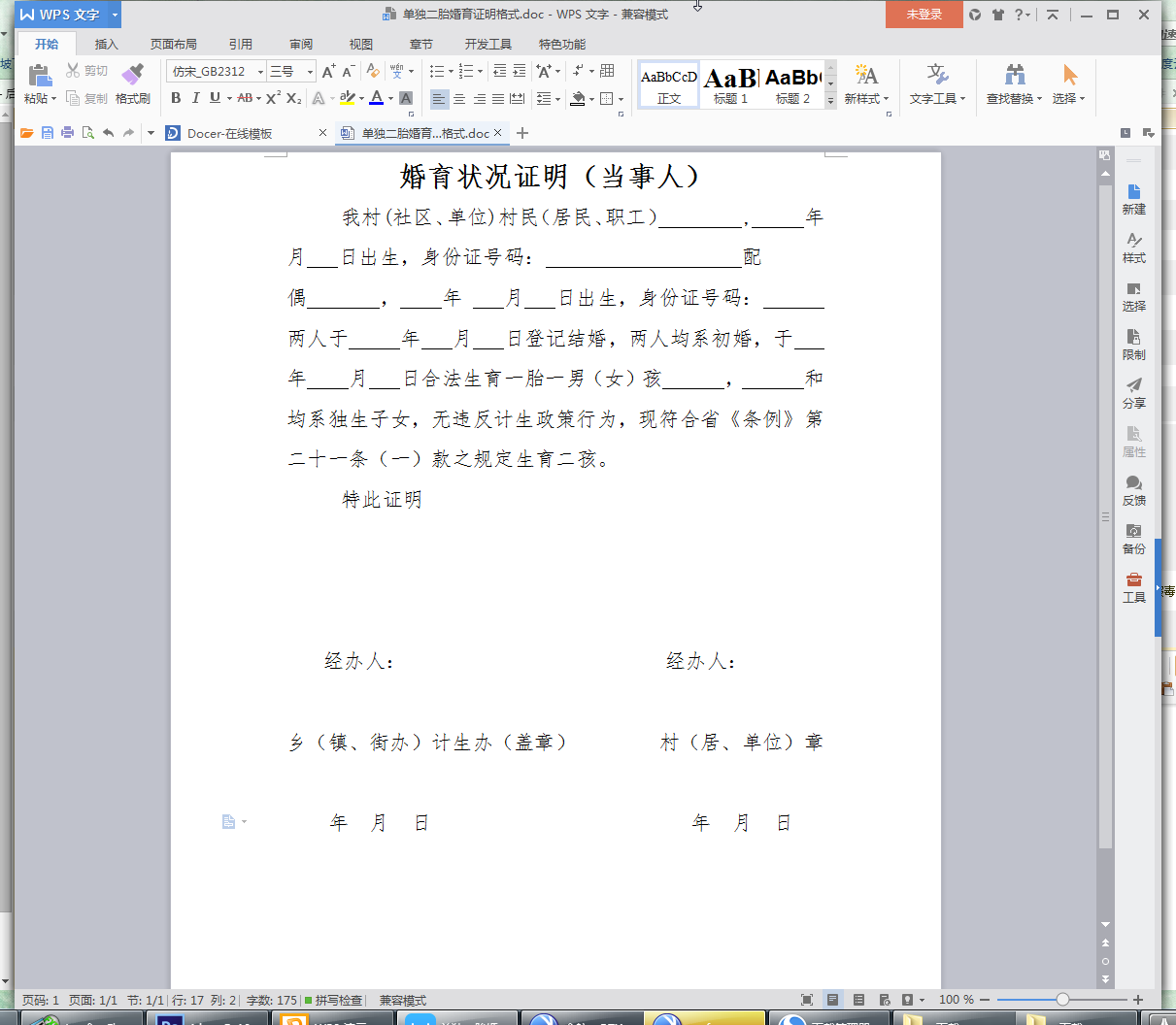Image resolution: width=1176 pixels, height=1025 pixels.
Task: Toggle justified text alignment
Action: pyautogui.click(x=498, y=98)
